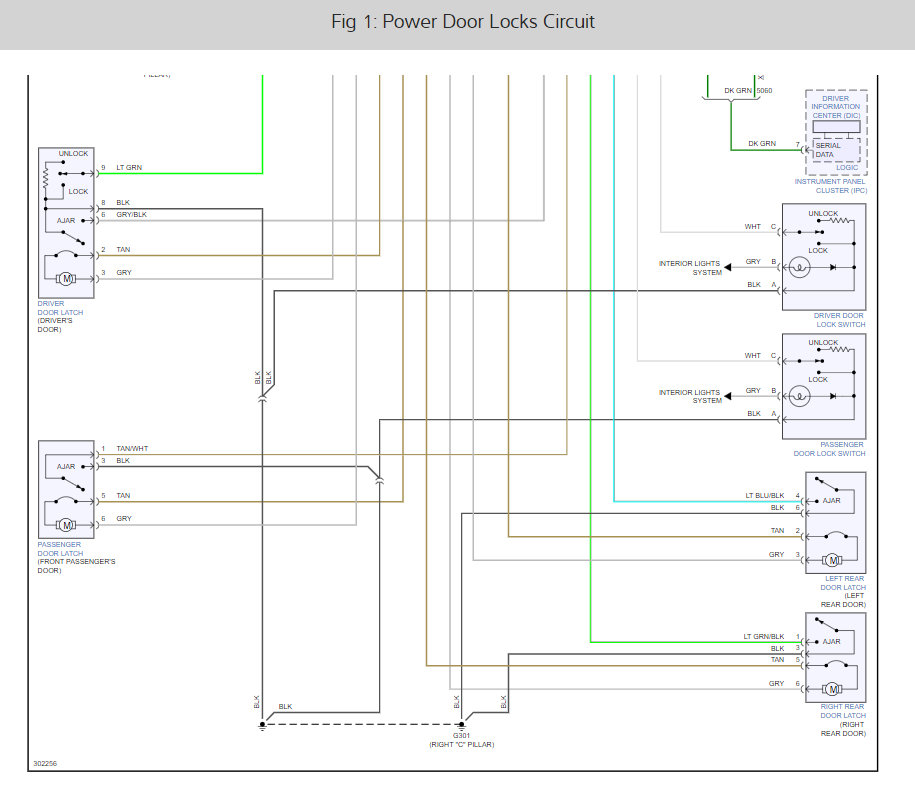Click the DIC display rectangle in the IPC
The height and width of the screenshot is (794, 915).
tap(836, 127)
